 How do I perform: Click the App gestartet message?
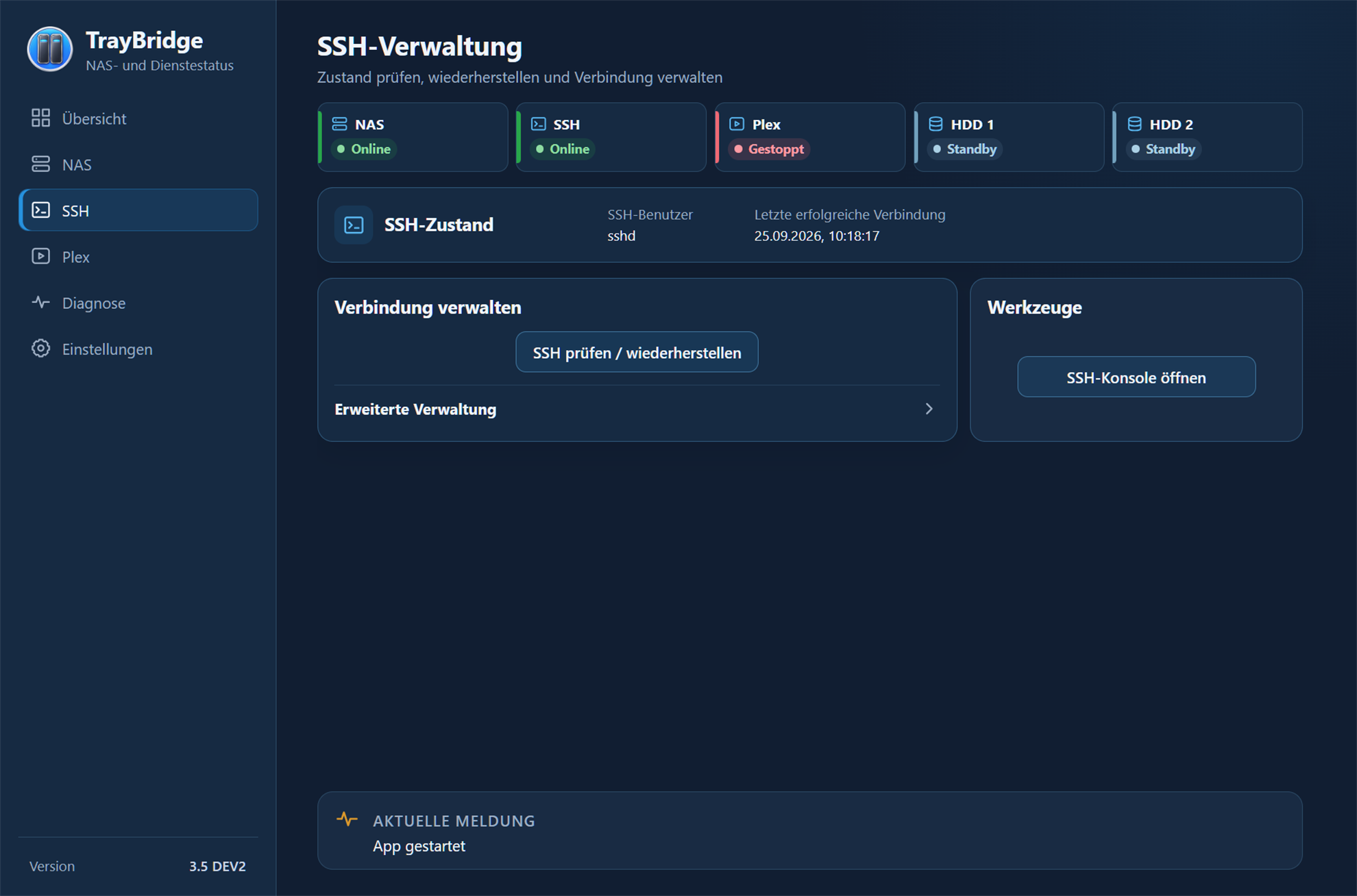click(x=419, y=846)
